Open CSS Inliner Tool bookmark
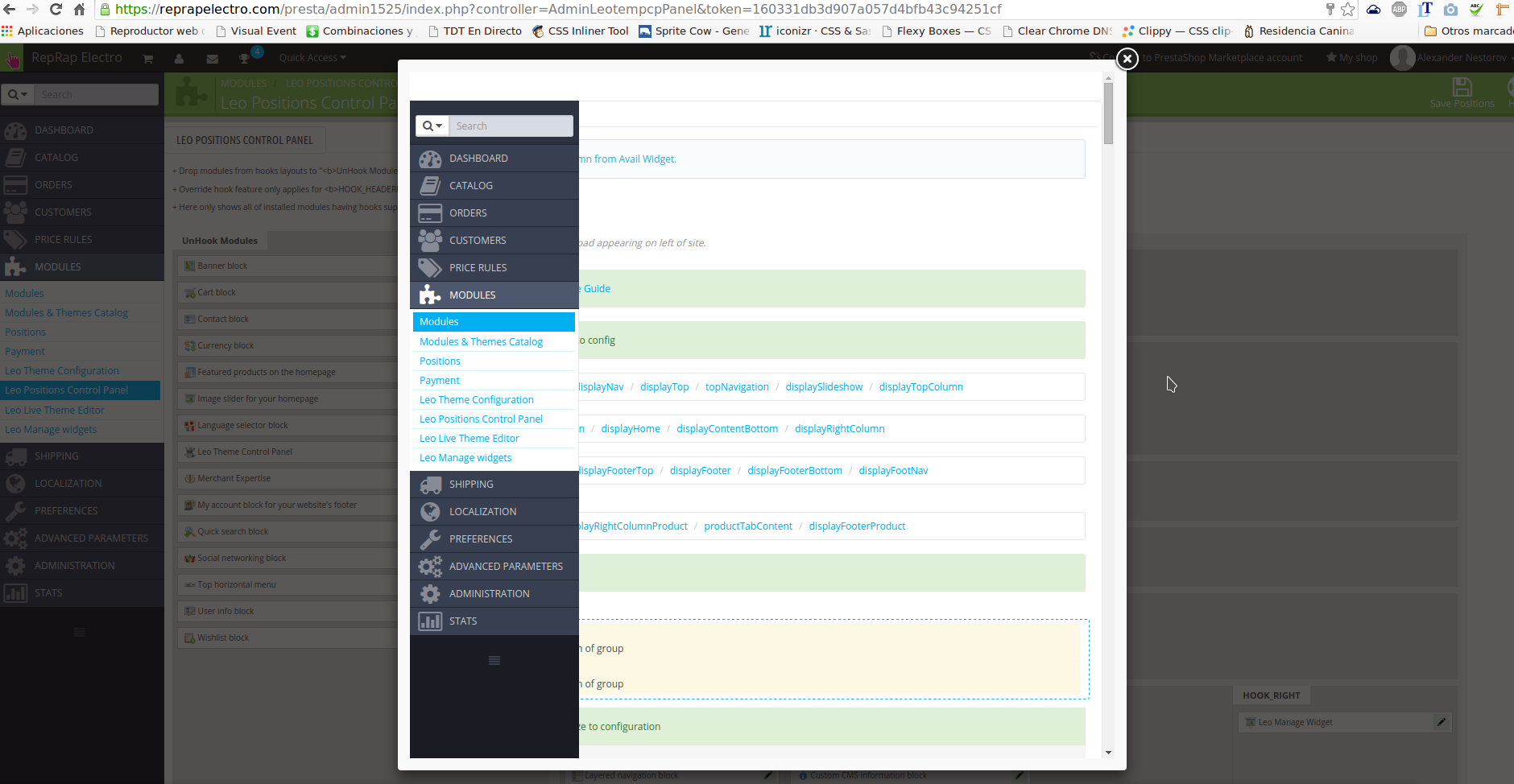1514x784 pixels. (x=581, y=31)
